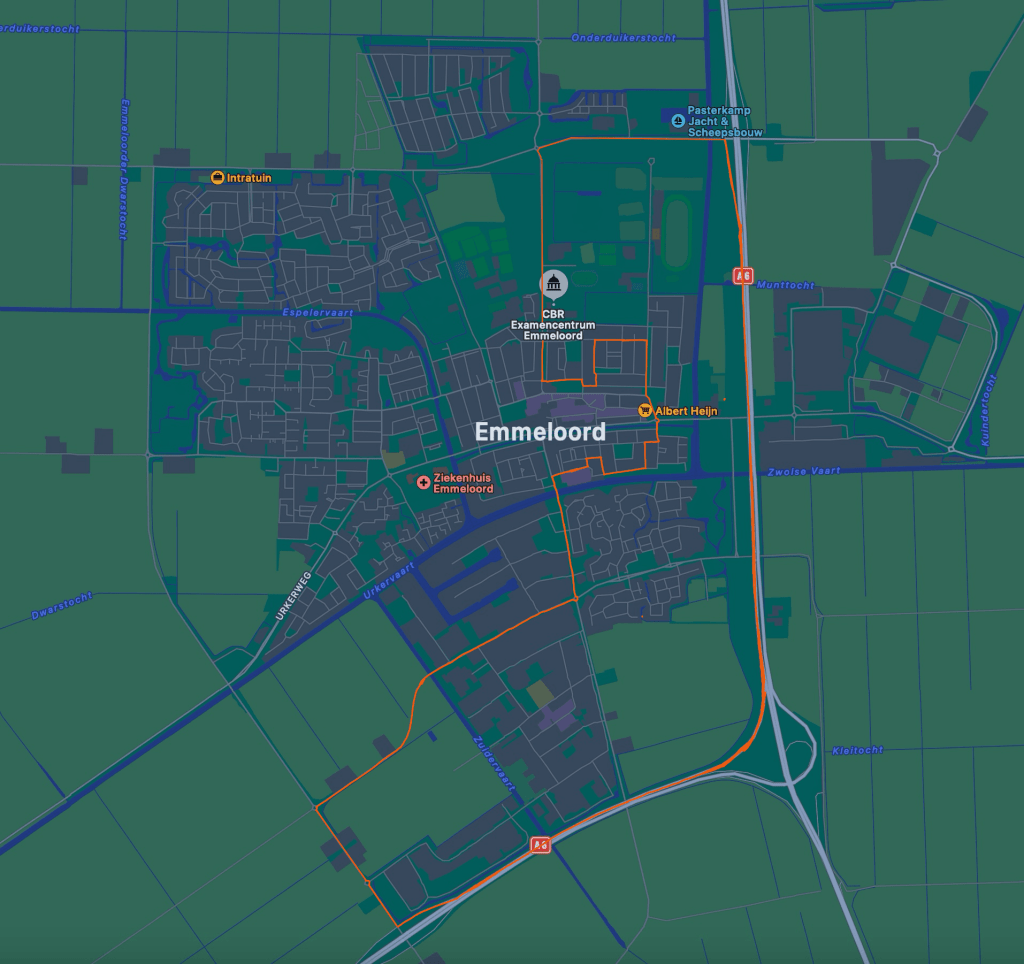
Task: Select the Muntocht waterway label
Action: click(x=787, y=285)
